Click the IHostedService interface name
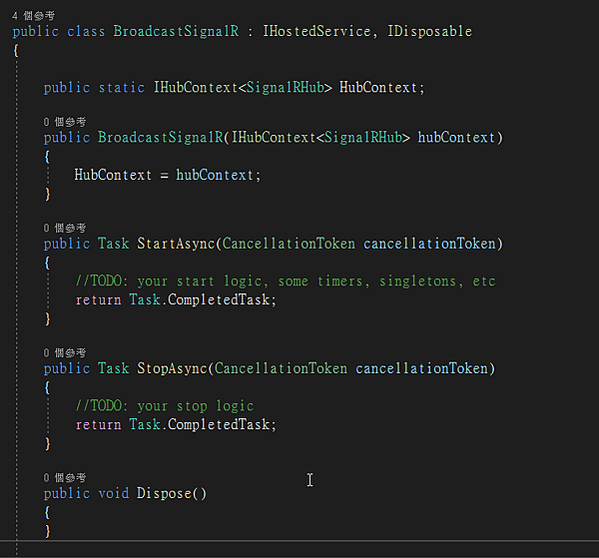 click(x=317, y=31)
